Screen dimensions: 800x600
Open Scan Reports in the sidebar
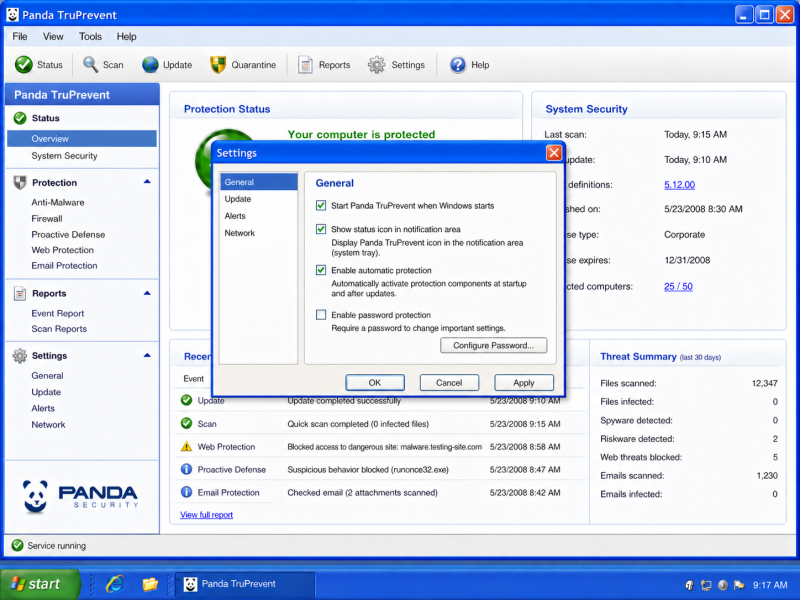[x=59, y=329]
